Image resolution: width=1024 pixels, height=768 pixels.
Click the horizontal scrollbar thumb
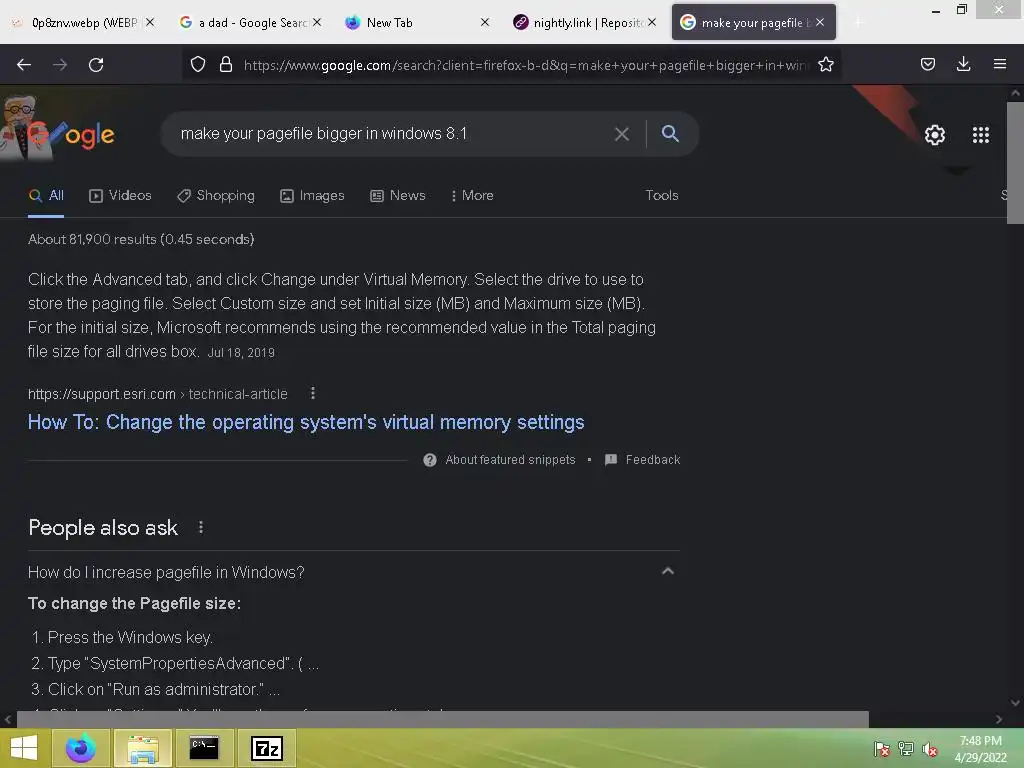pos(443,719)
